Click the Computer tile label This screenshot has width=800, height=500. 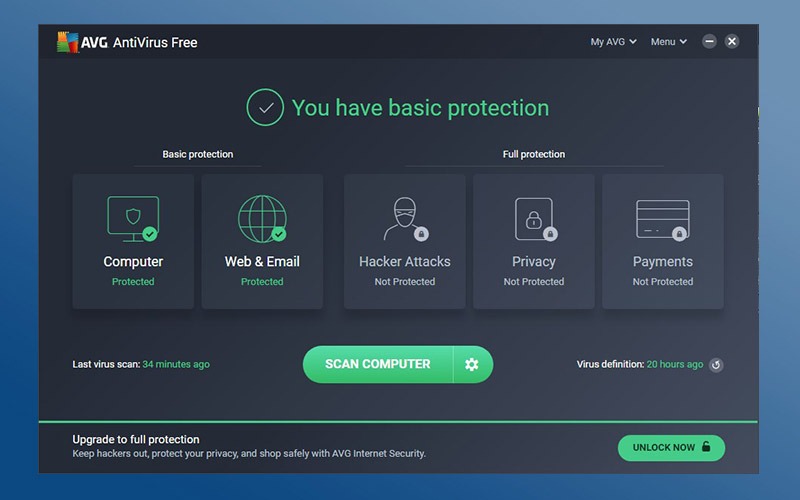coord(133,262)
